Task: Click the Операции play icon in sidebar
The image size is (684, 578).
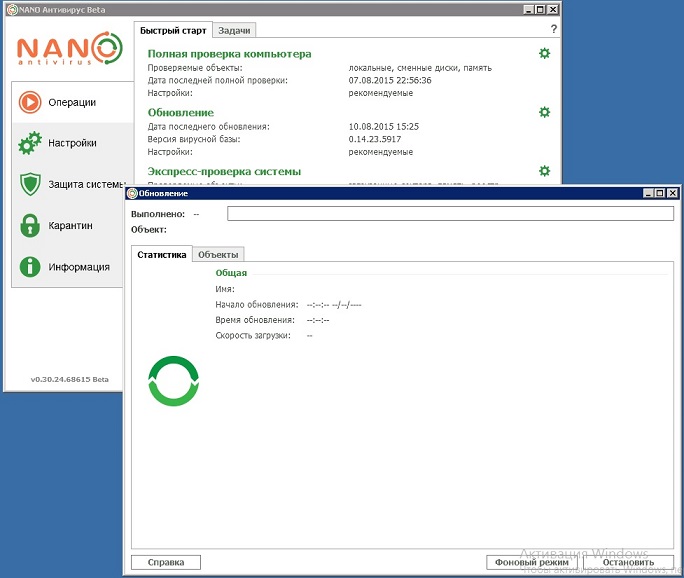Action: pyautogui.click(x=30, y=102)
